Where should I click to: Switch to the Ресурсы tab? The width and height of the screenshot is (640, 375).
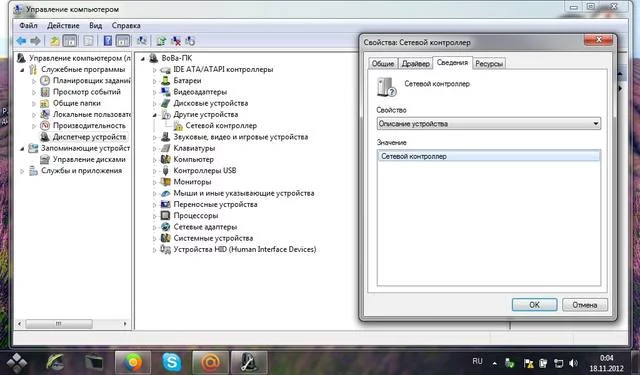[489, 64]
